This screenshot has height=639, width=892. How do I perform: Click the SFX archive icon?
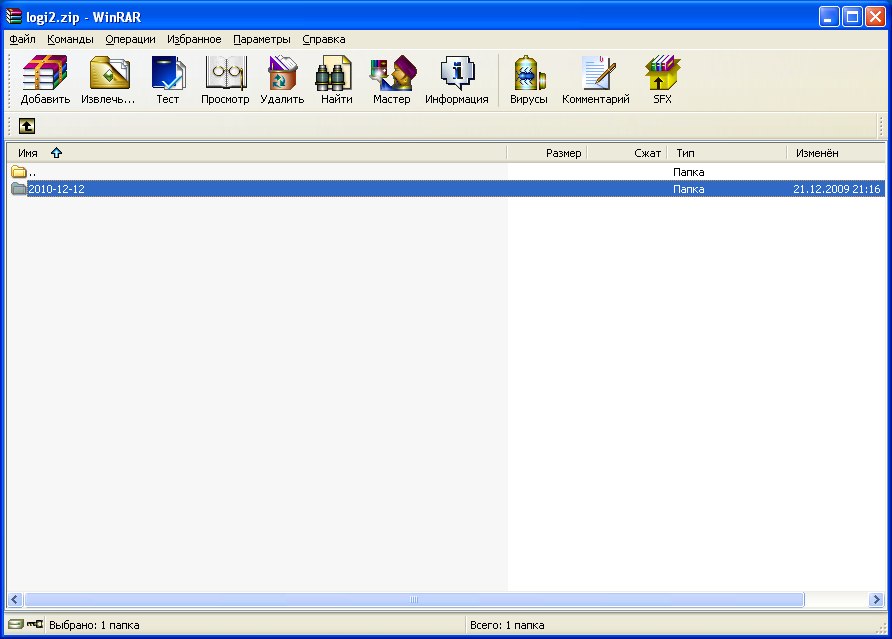tap(662, 80)
